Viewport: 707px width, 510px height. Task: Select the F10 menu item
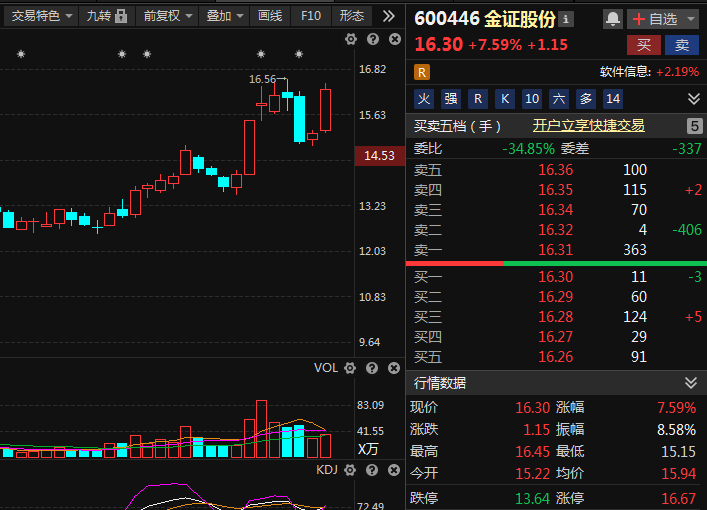pos(311,16)
